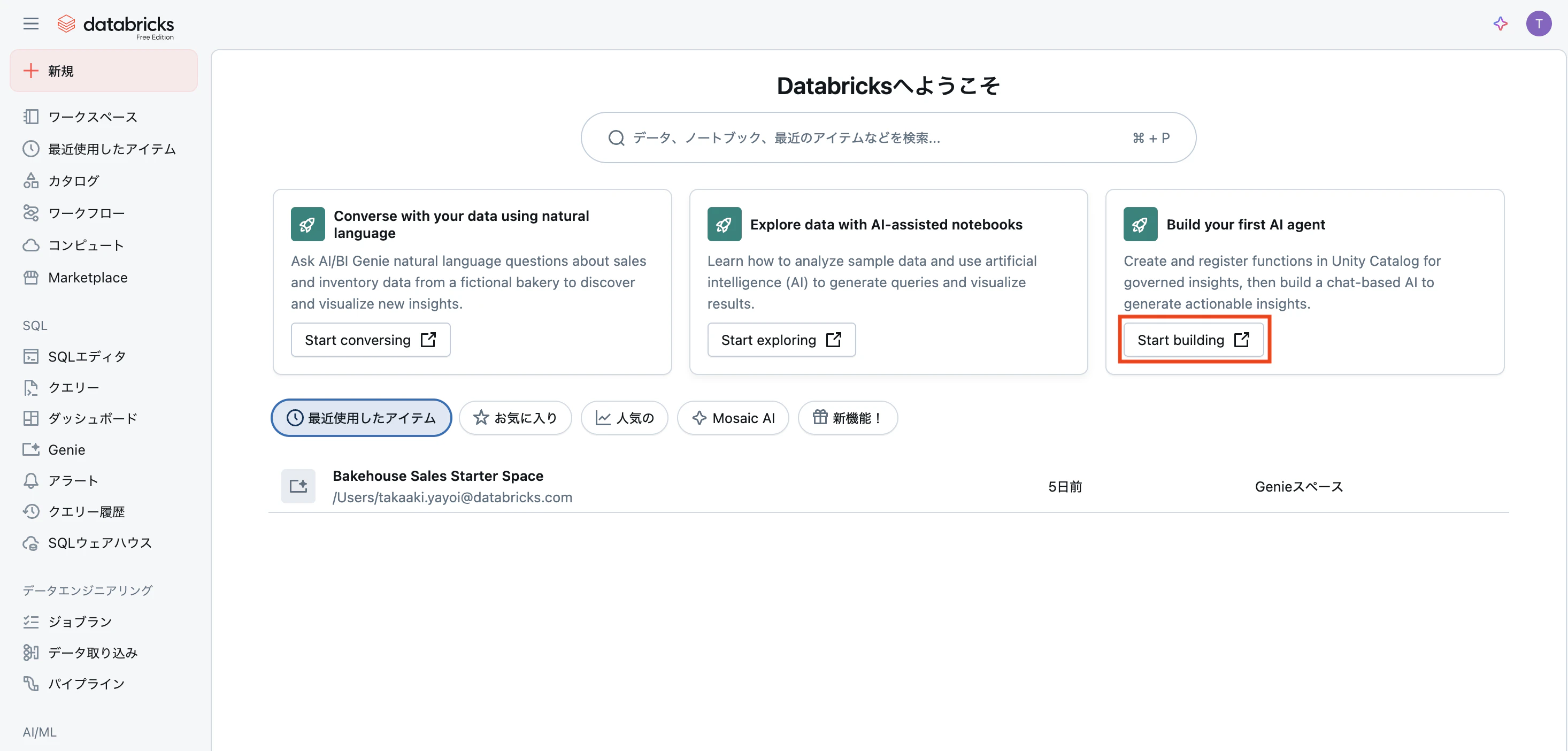The image size is (1568, 751).
Task: Click the Databricks logo
Action: (x=116, y=26)
